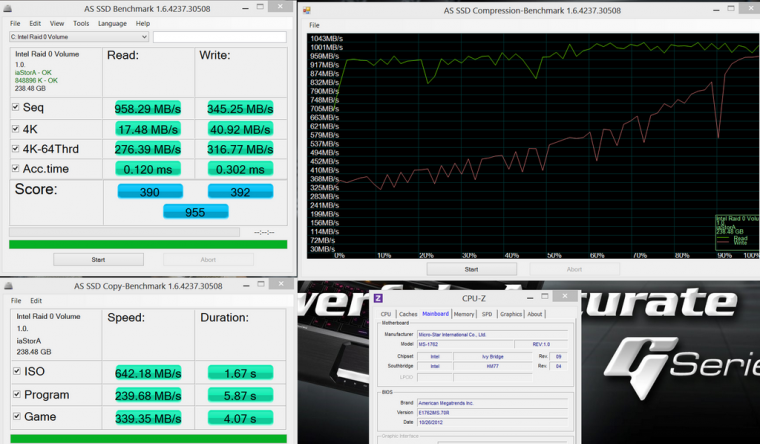Image resolution: width=760 pixels, height=444 pixels.
Task: Open the Tools menu in AS SSD Benchmark
Action: [81, 22]
